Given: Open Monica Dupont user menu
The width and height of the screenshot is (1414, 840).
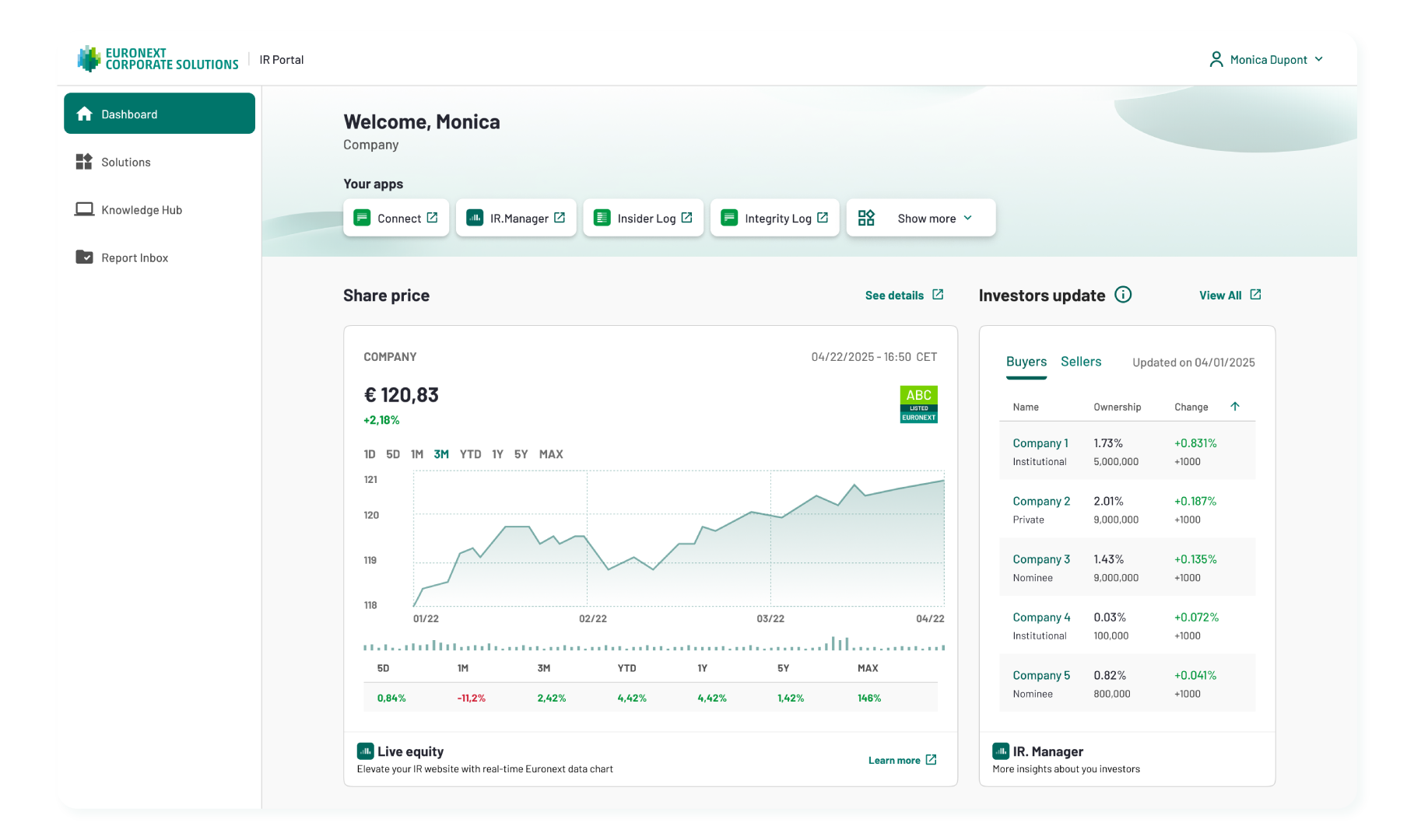Looking at the screenshot, I should [x=1266, y=59].
